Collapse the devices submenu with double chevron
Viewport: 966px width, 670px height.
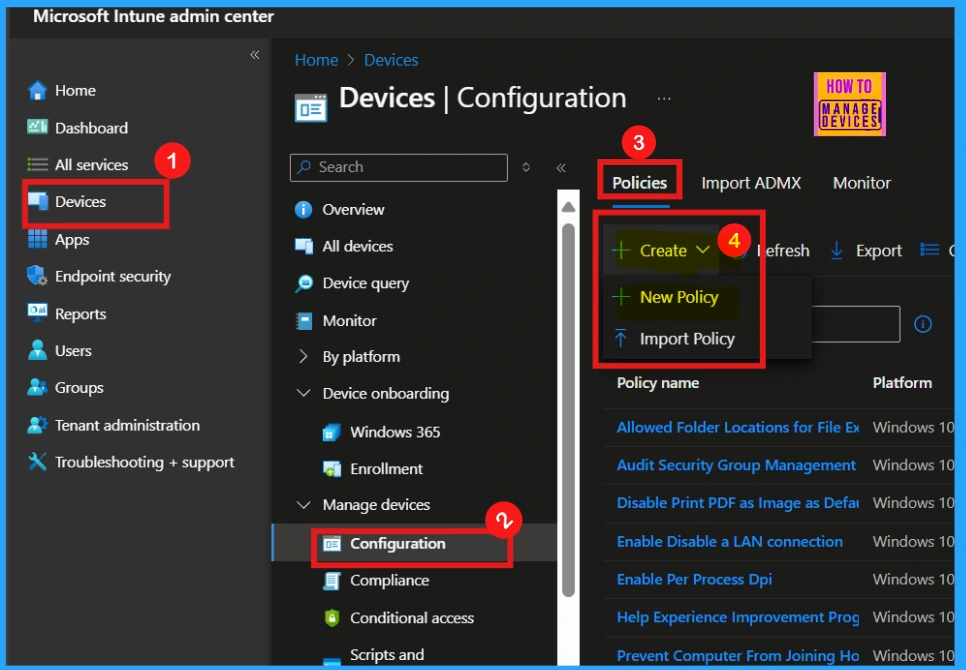561,168
